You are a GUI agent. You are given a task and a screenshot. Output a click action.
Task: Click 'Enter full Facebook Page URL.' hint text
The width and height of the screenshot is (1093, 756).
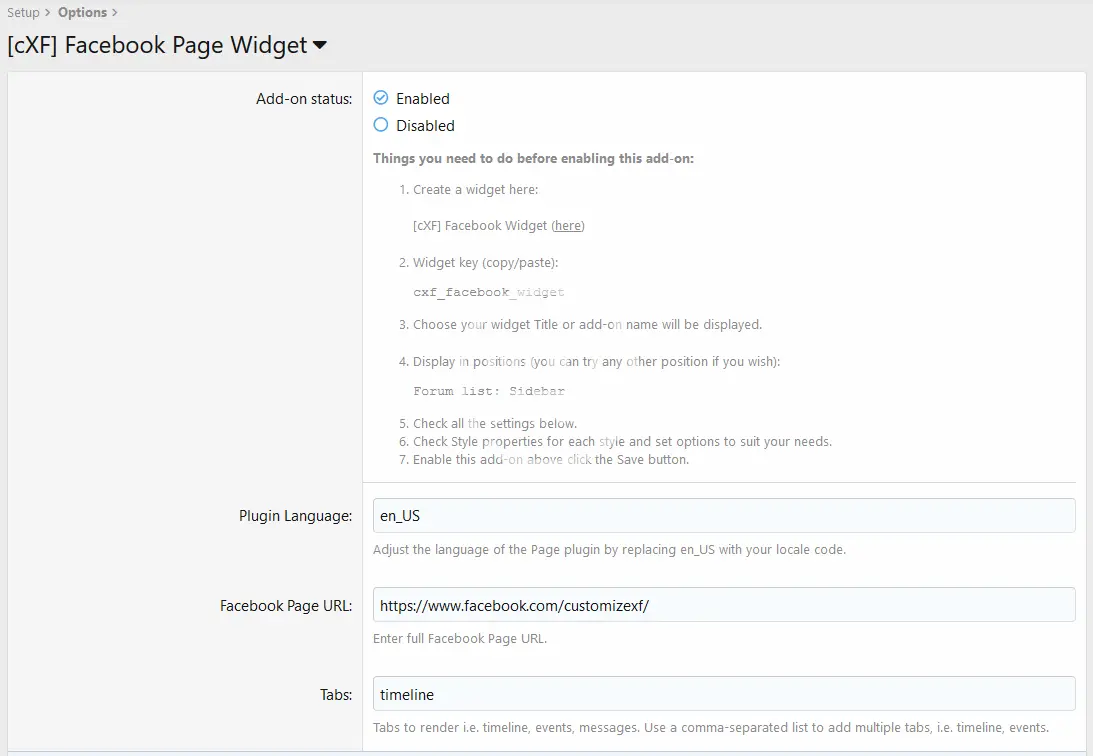click(460, 639)
